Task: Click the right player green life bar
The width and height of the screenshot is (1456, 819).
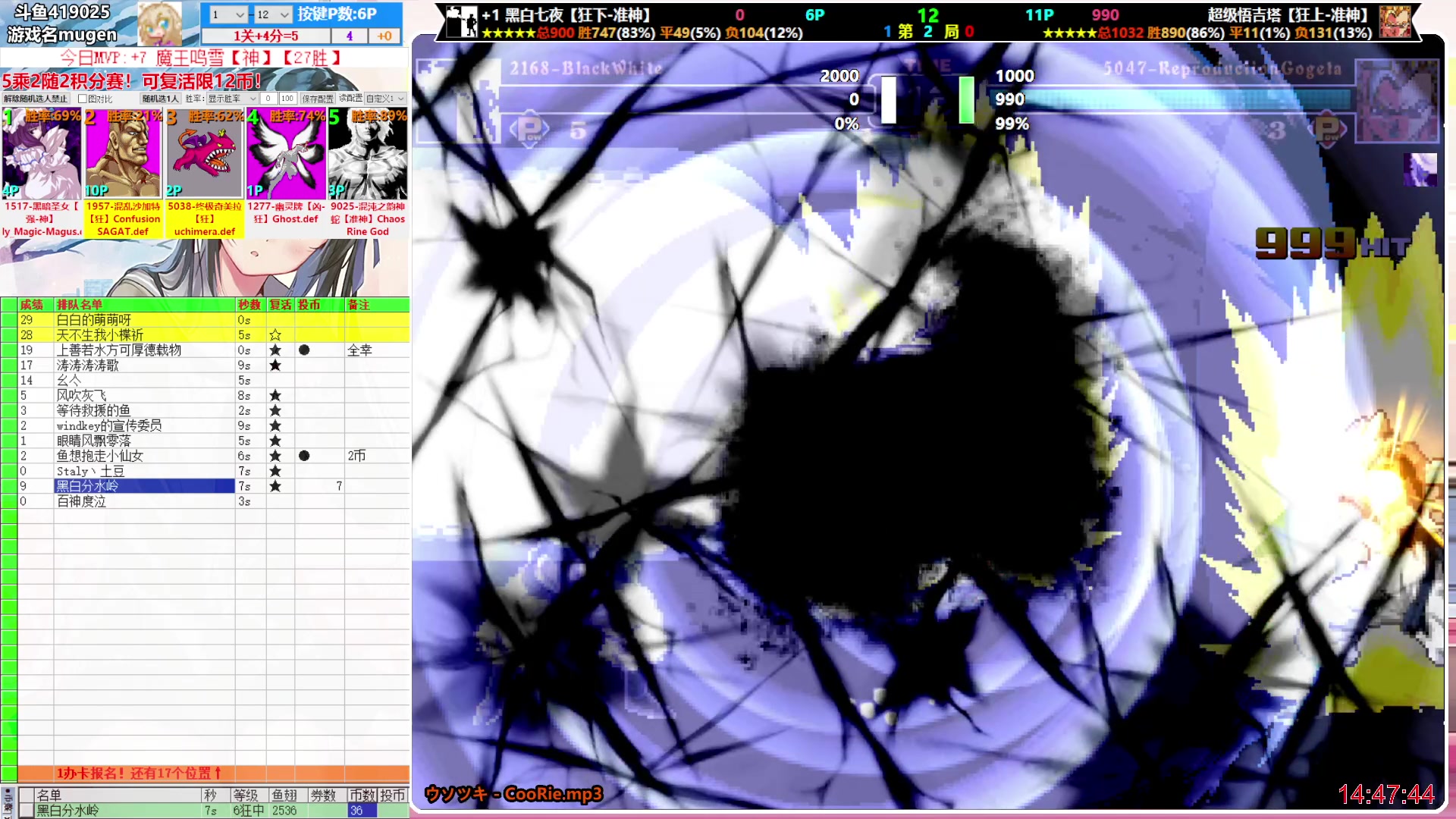Action: click(966, 99)
